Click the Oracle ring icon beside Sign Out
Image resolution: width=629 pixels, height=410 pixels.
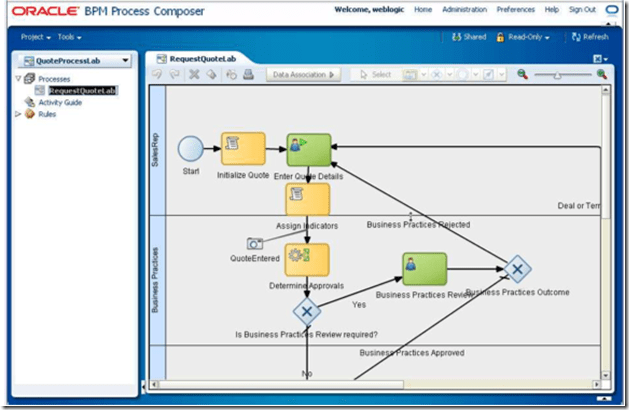point(612,10)
